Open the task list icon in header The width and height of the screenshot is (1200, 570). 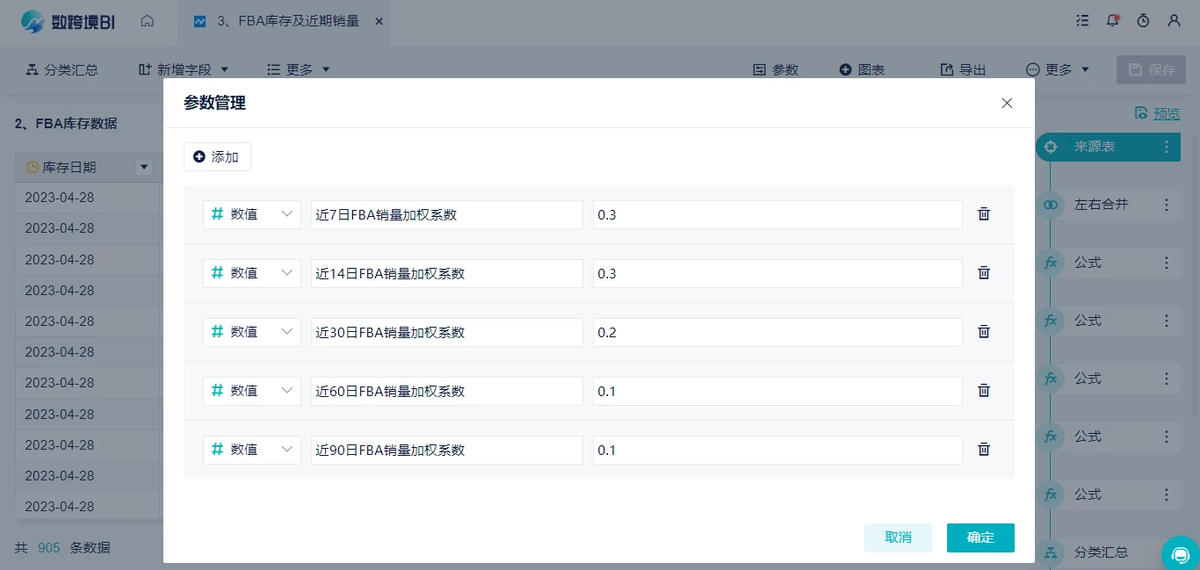1083,20
